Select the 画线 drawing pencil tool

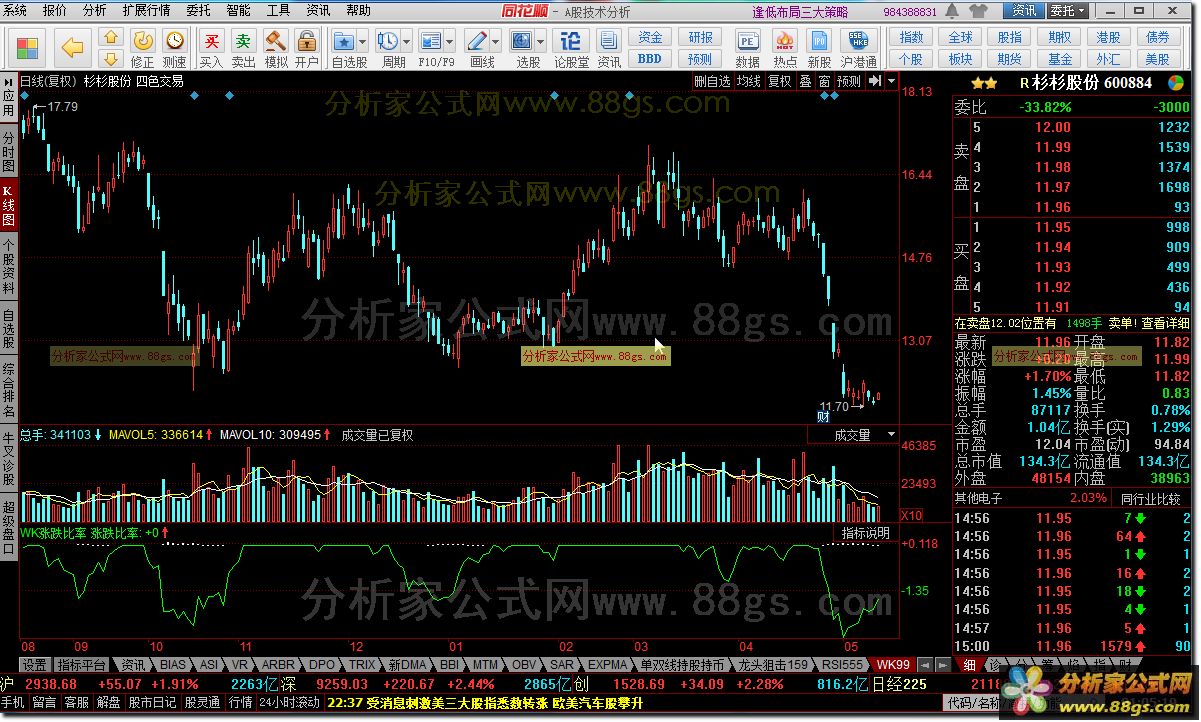(x=477, y=40)
